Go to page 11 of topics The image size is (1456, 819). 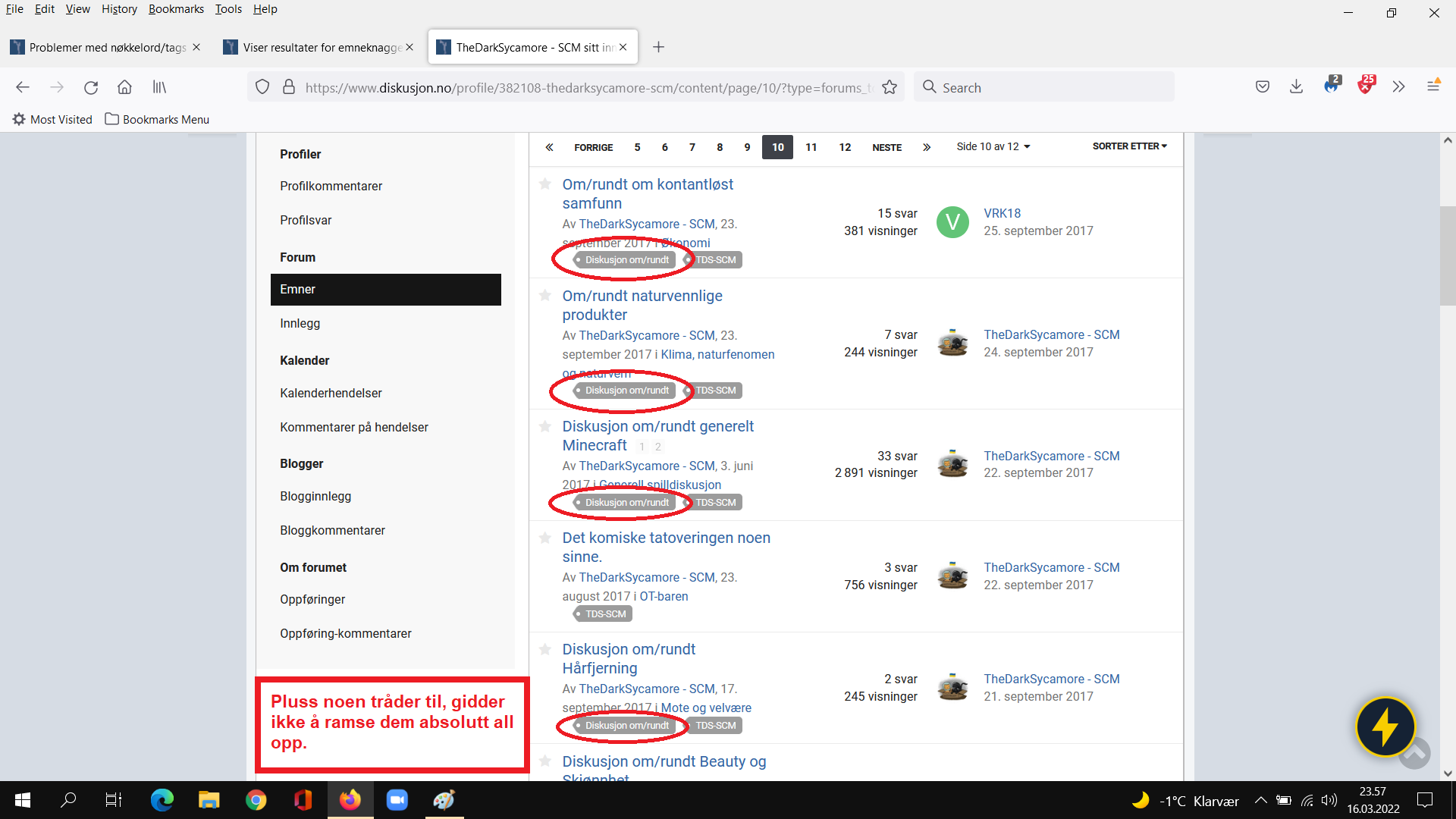point(811,147)
